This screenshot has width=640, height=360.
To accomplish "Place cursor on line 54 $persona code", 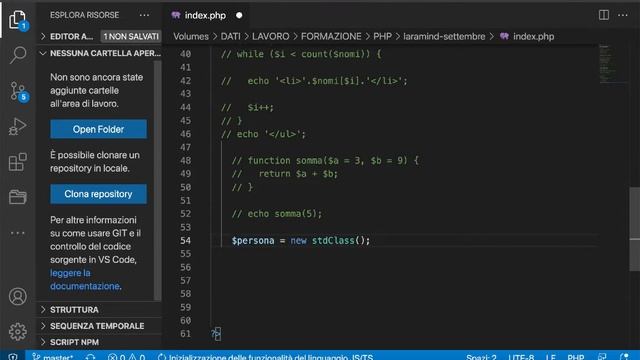I will tap(300, 240).
